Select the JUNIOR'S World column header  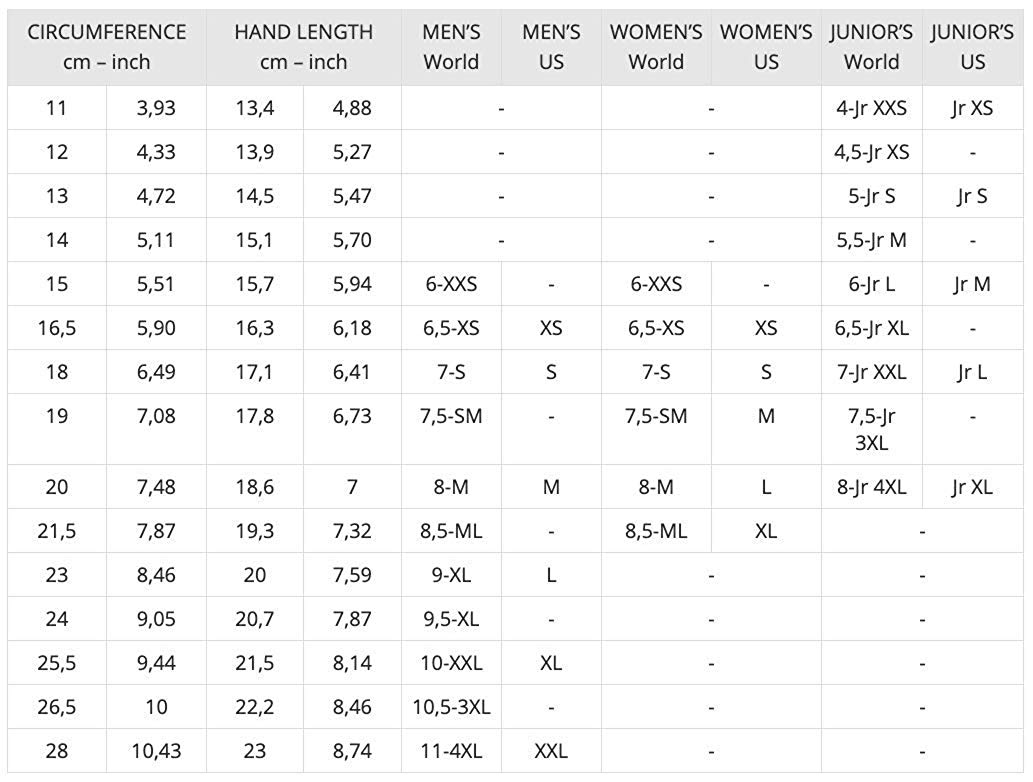point(872,47)
